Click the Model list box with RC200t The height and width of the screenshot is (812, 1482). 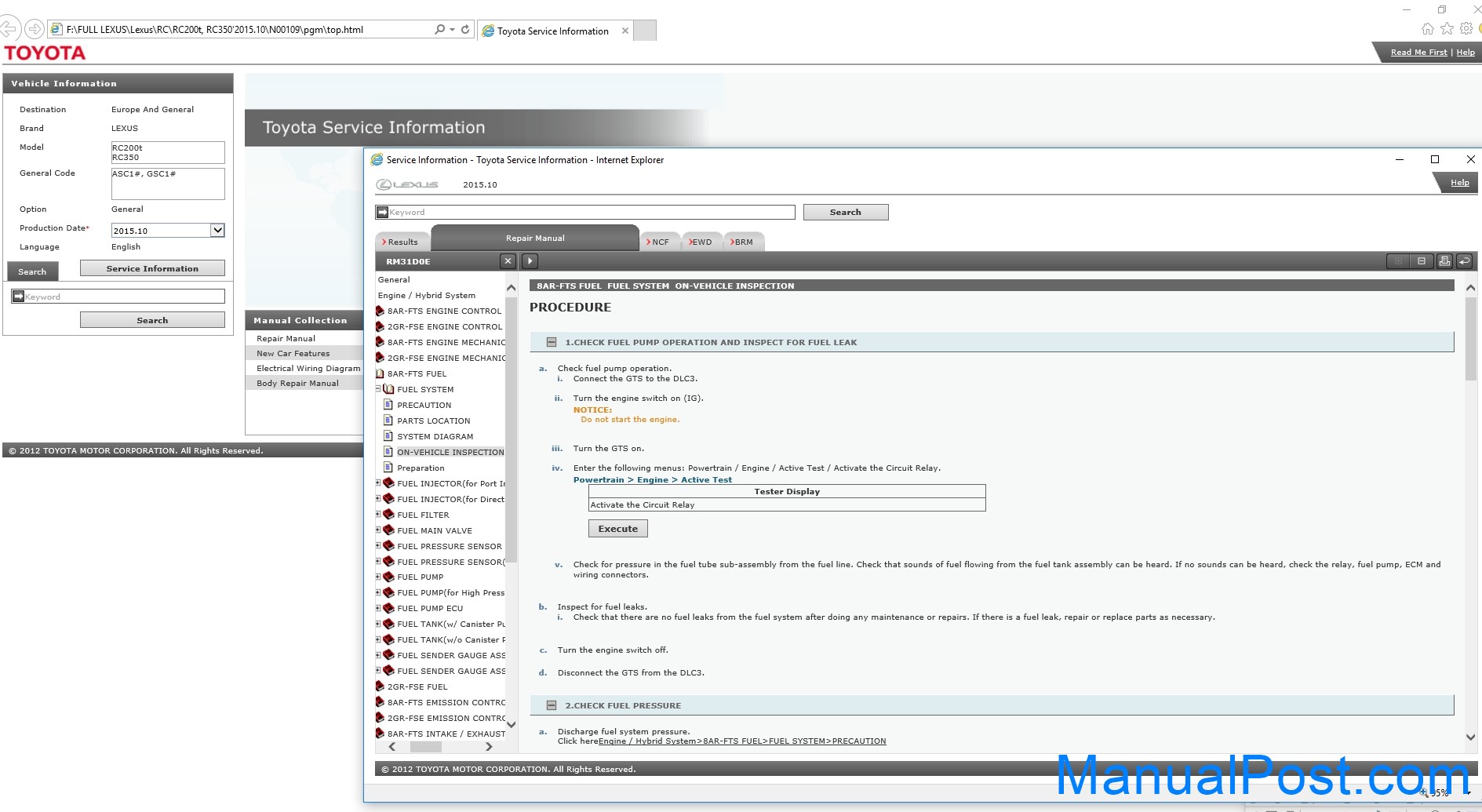[x=168, y=152]
